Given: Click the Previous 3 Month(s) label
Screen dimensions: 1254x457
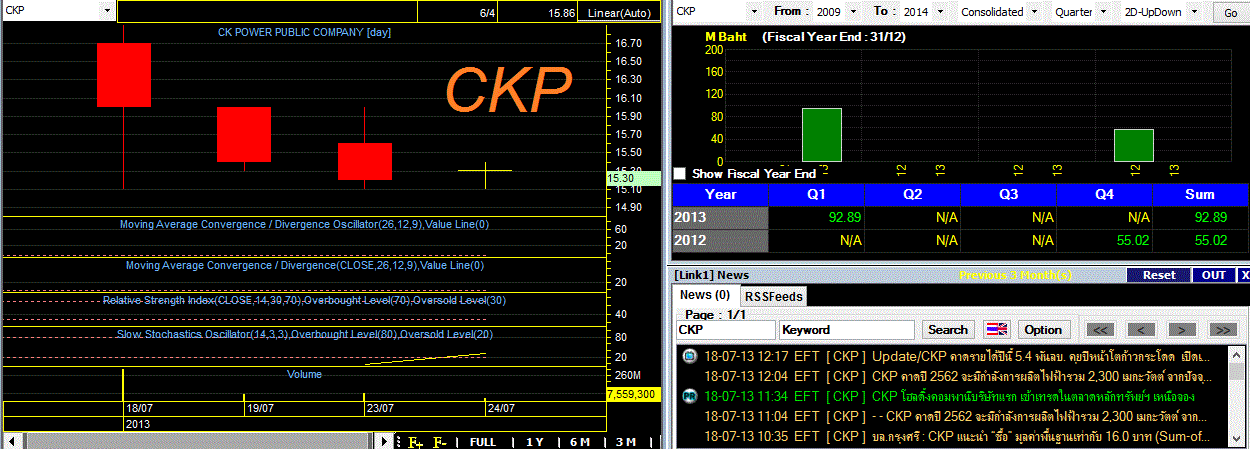Looking at the screenshot, I should [x=1015, y=275].
